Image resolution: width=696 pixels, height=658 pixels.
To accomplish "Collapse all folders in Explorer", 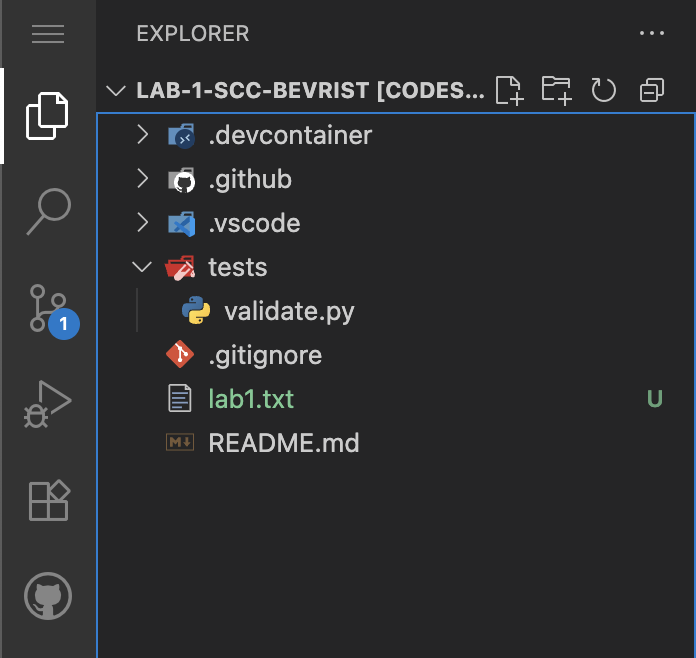I will (x=652, y=91).
